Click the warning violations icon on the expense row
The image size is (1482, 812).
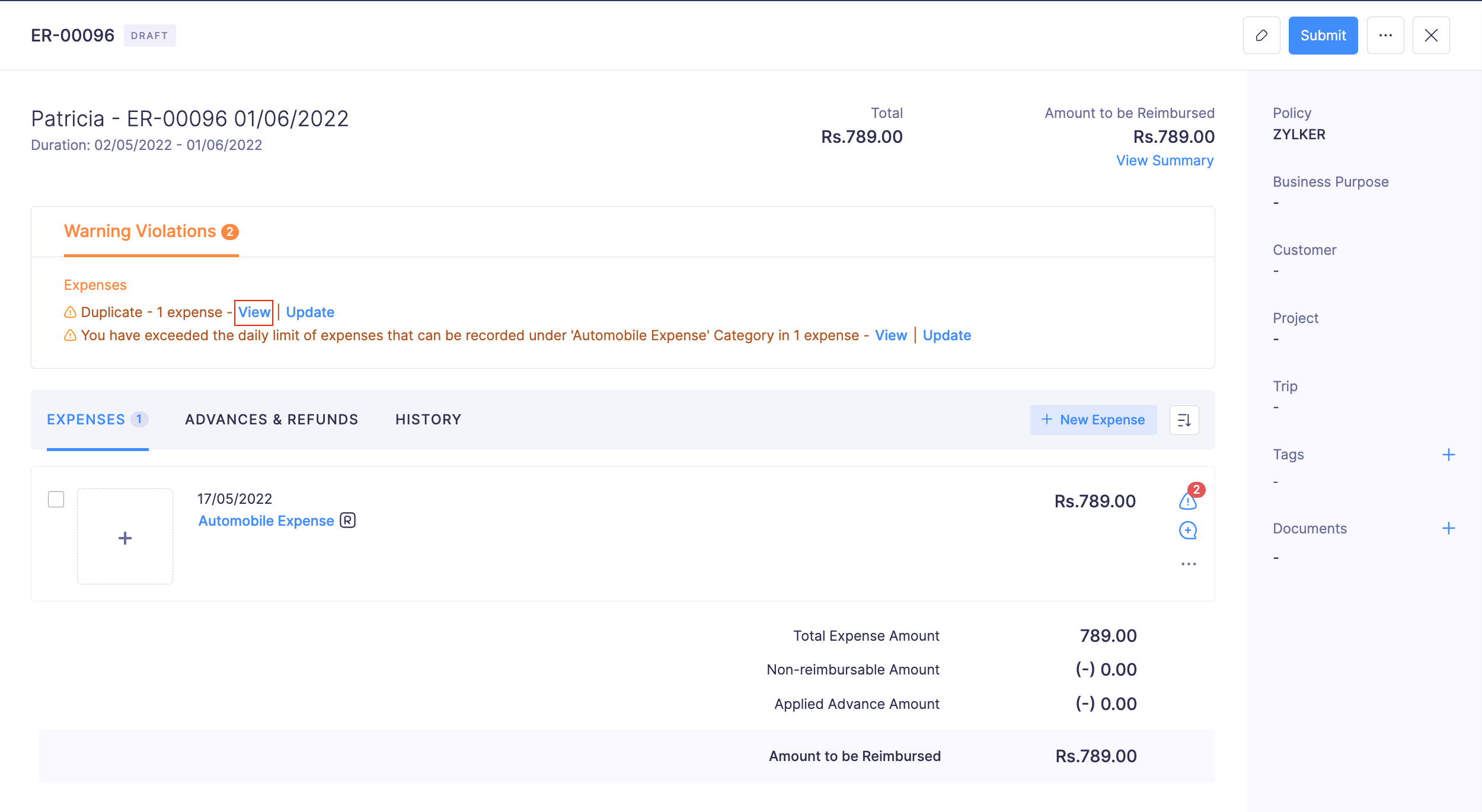[1187, 502]
